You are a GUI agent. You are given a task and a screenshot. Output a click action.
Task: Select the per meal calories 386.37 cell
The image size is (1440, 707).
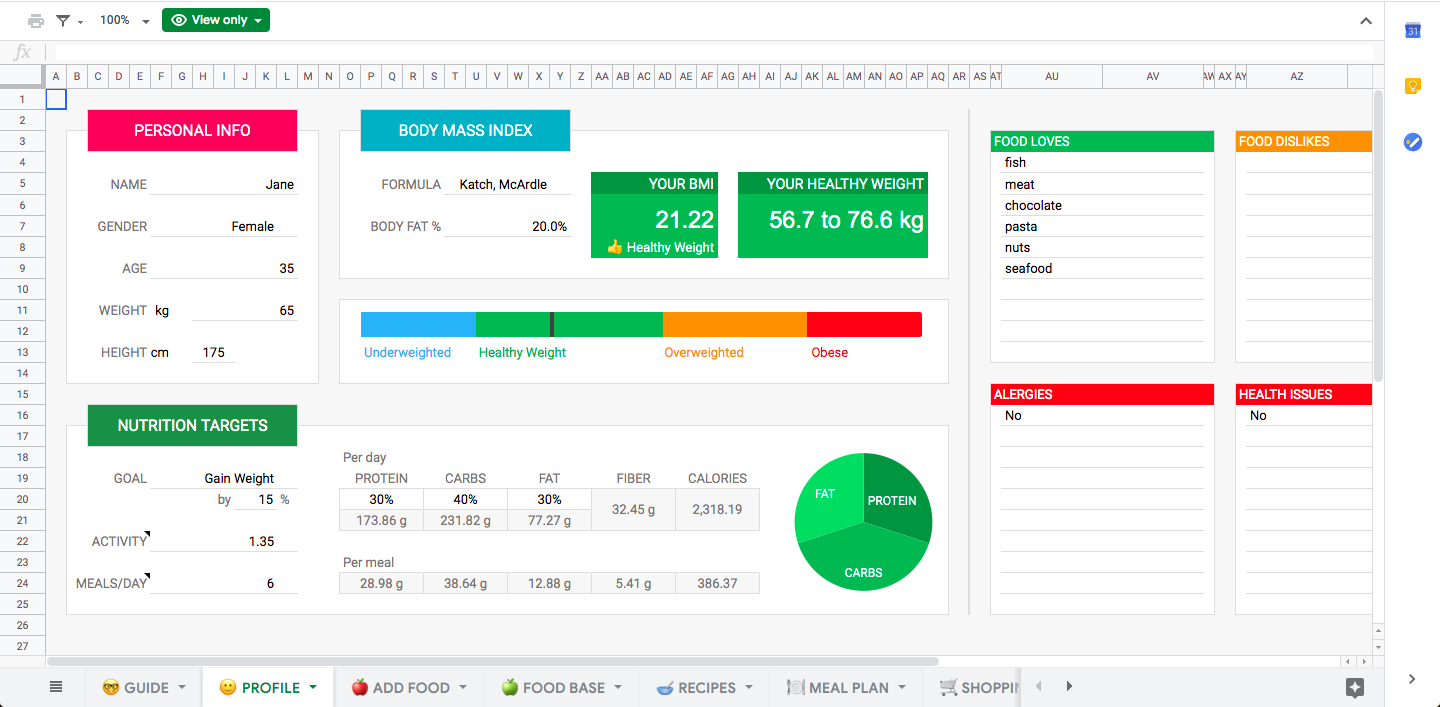click(x=717, y=583)
